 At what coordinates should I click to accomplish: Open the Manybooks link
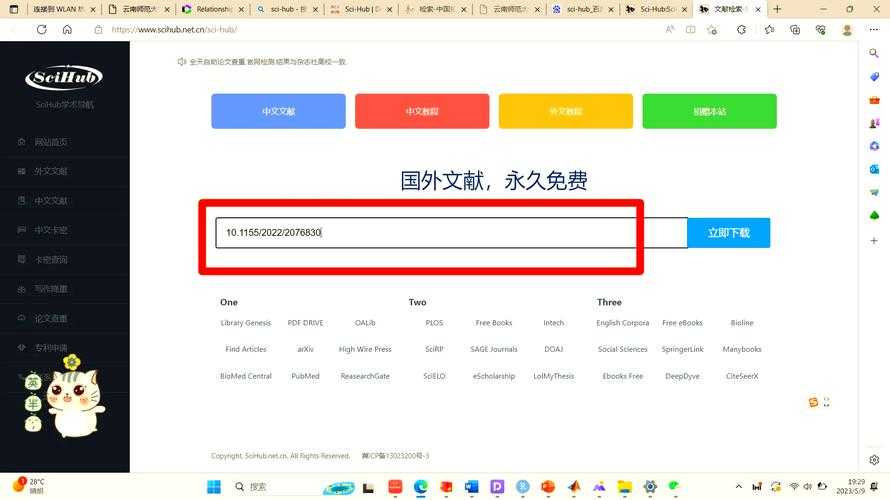click(x=742, y=349)
